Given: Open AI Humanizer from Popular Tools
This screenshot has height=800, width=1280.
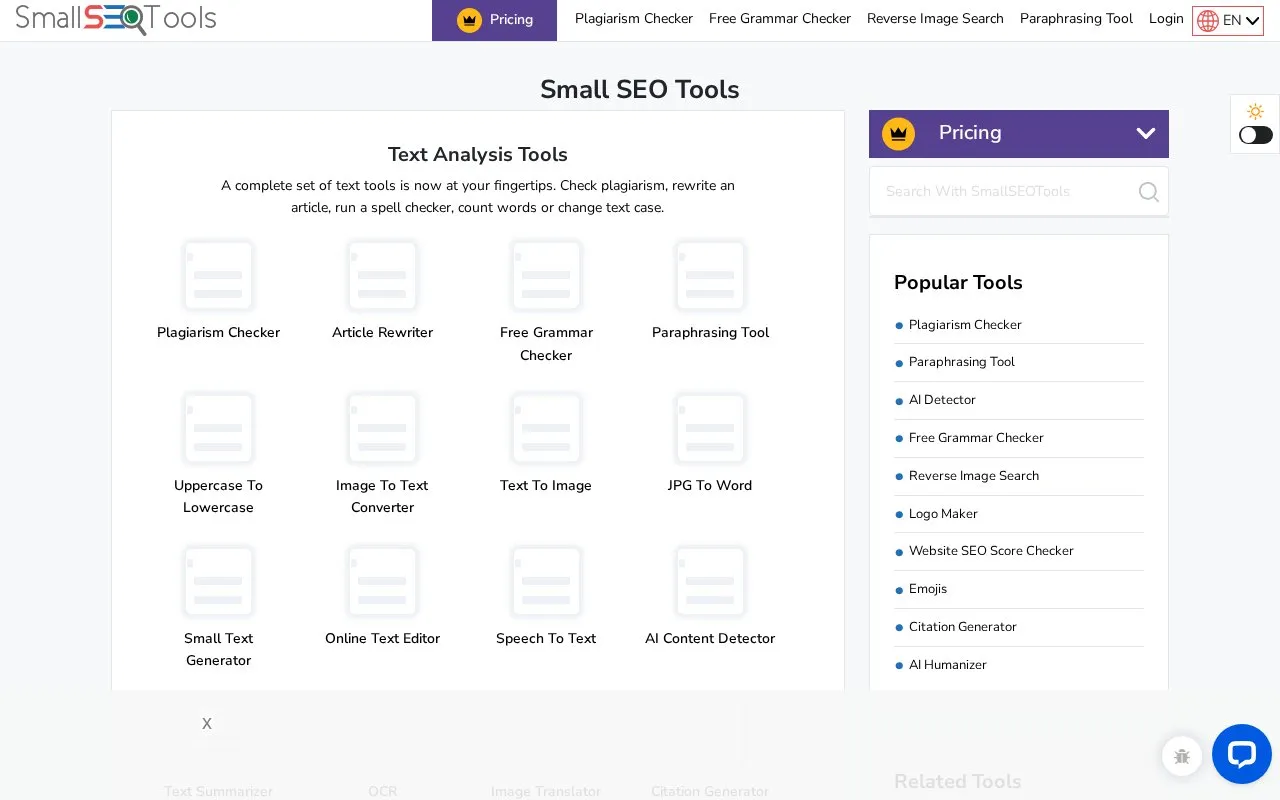Looking at the screenshot, I should [x=948, y=665].
